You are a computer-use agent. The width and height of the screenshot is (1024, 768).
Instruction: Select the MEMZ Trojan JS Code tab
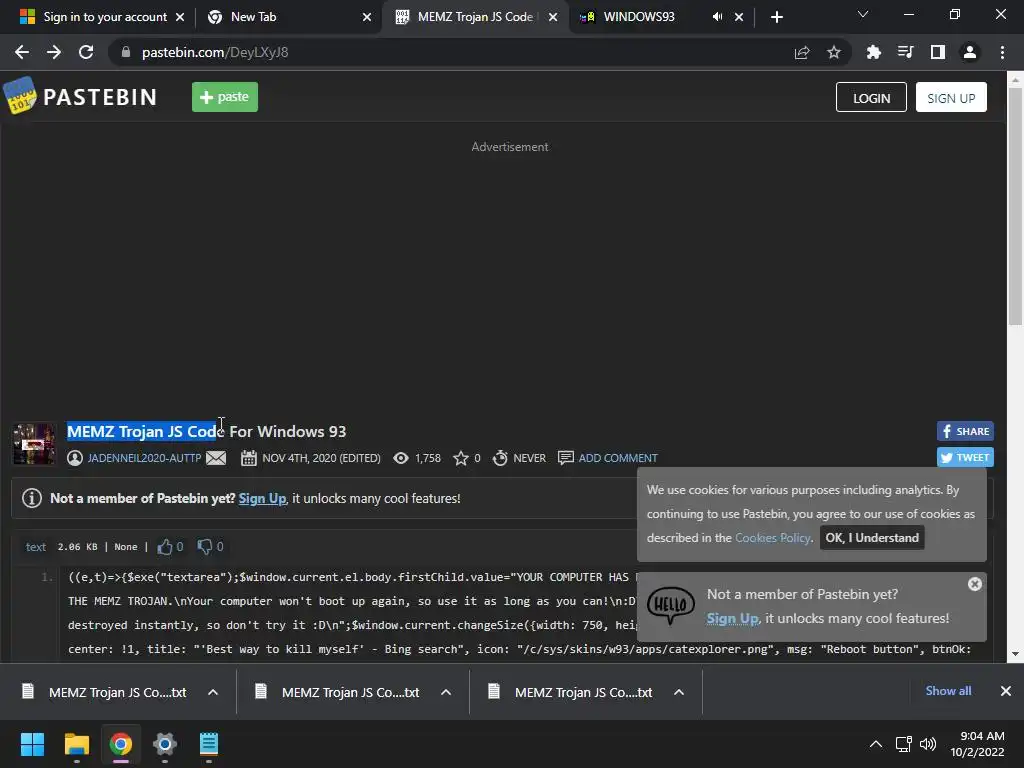pos(475,17)
